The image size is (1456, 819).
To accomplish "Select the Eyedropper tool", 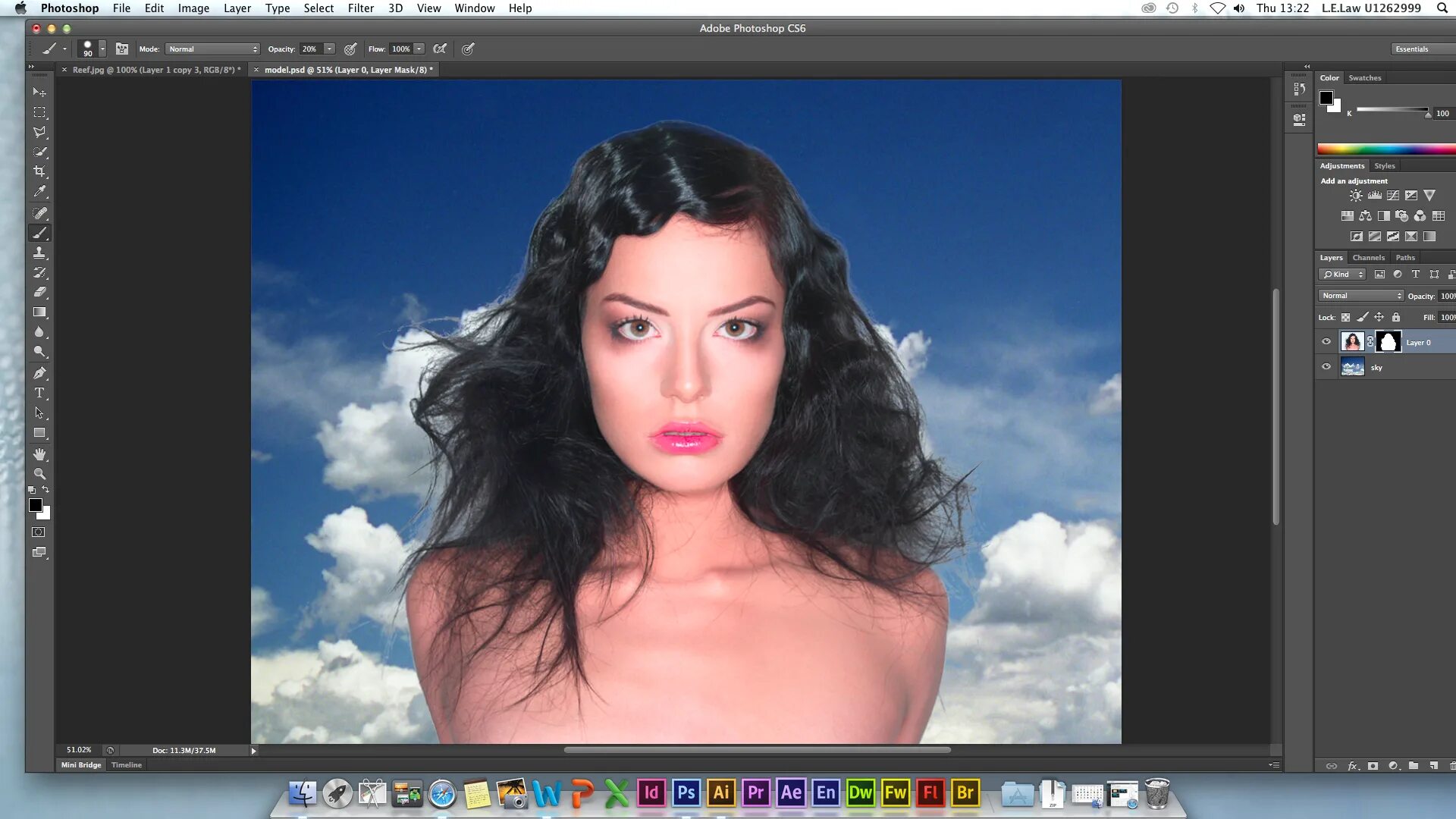I will click(39, 192).
